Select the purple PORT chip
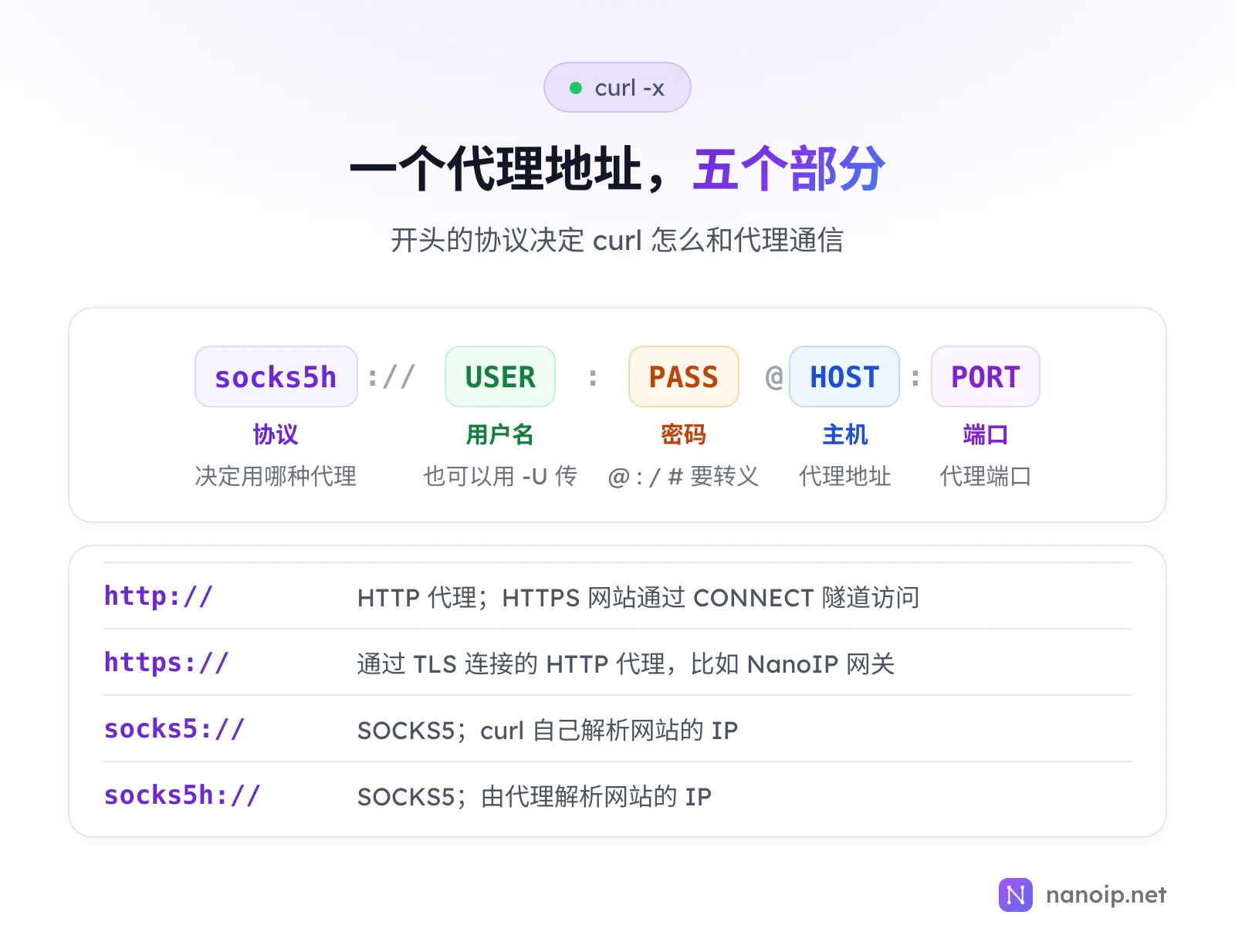This screenshot has height=952, width=1235. [986, 376]
